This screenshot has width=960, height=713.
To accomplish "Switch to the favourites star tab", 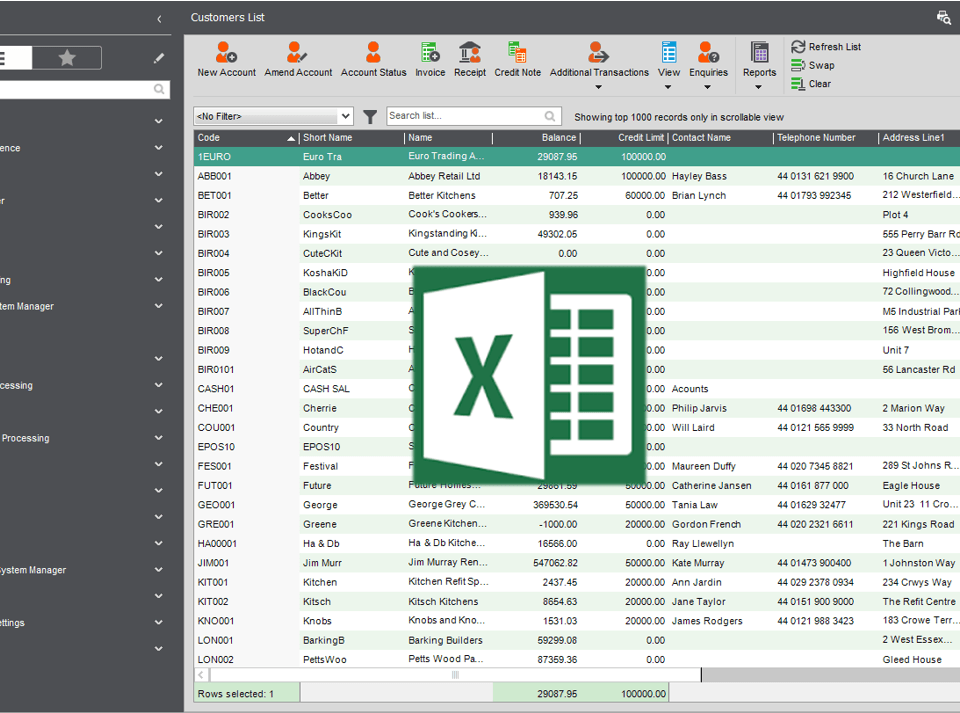I will [x=67, y=58].
